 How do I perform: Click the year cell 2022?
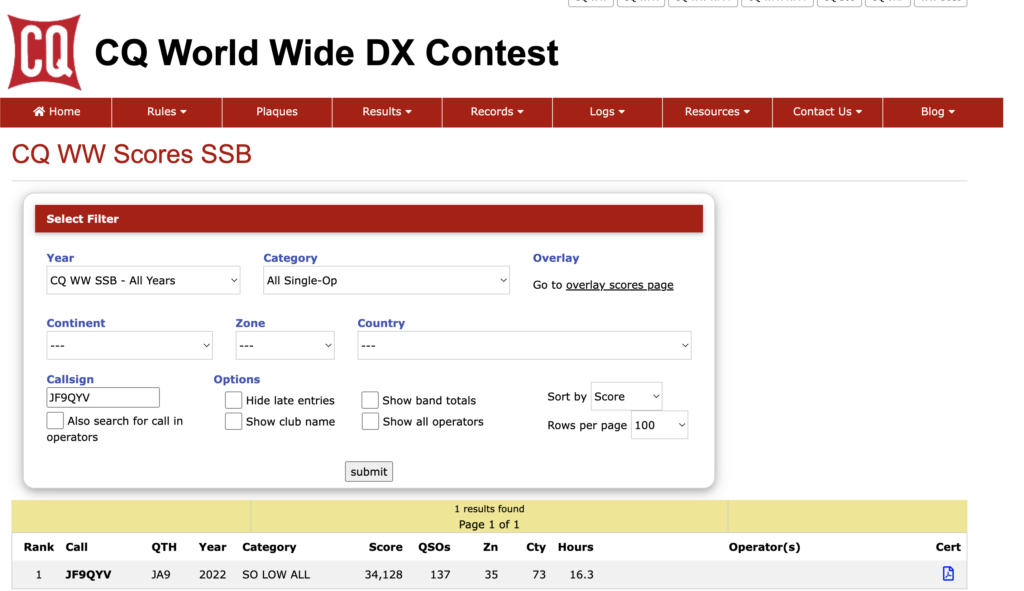(x=212, y=575)
